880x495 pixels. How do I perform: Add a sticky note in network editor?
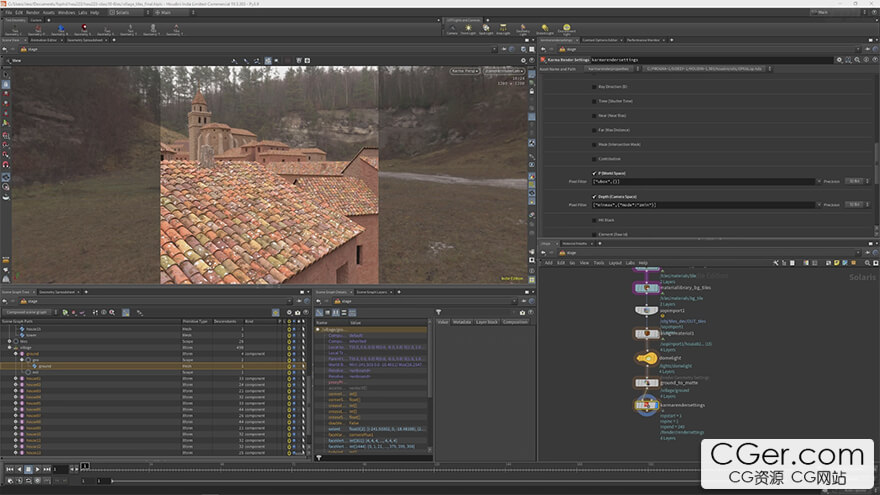(x=836, y=263)
